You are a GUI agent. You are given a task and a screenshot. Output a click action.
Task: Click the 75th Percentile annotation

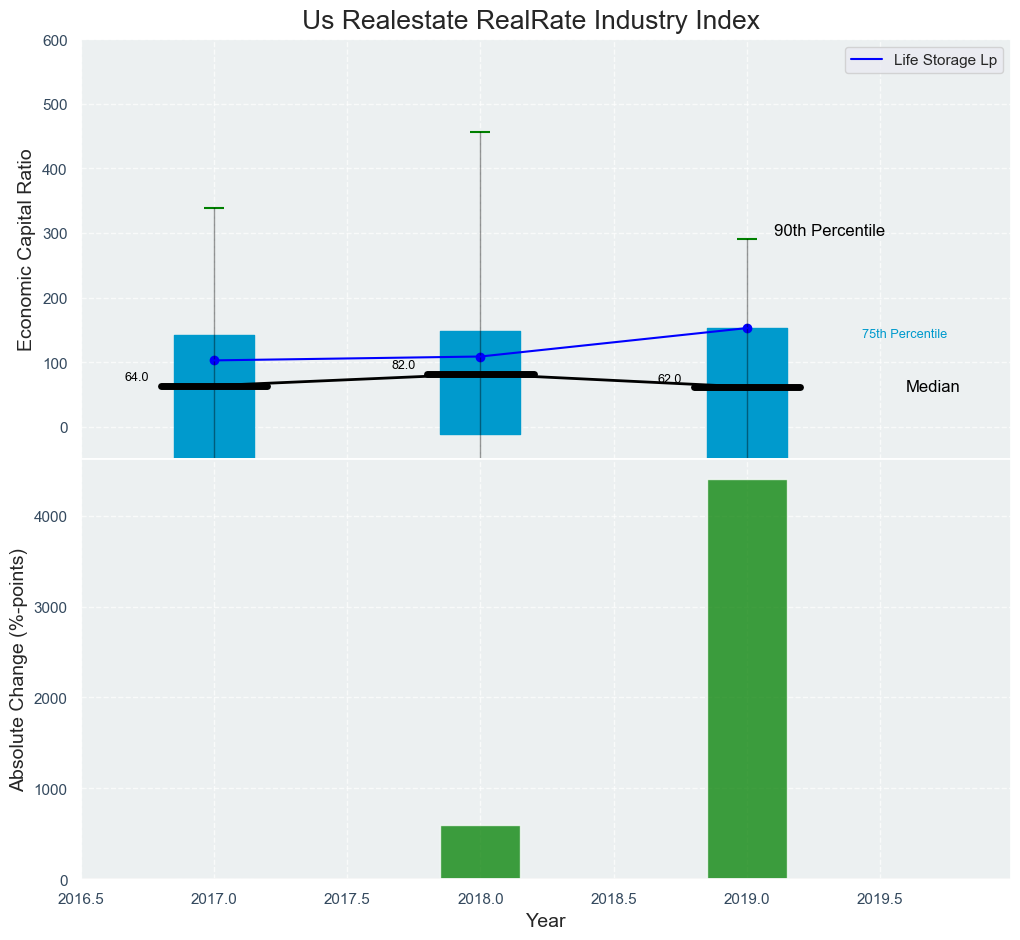pyautogui.click(x=904, y=334)
